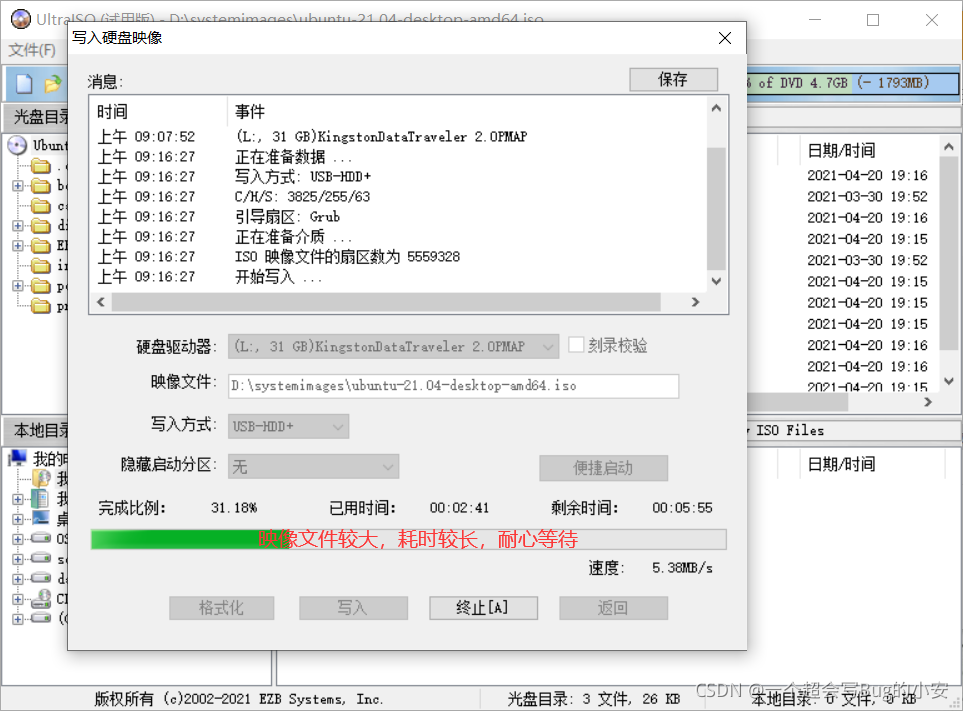Close the 写入硬盘映像 dialog
This screenshot has width=963, height=711.
click(725, 38)
